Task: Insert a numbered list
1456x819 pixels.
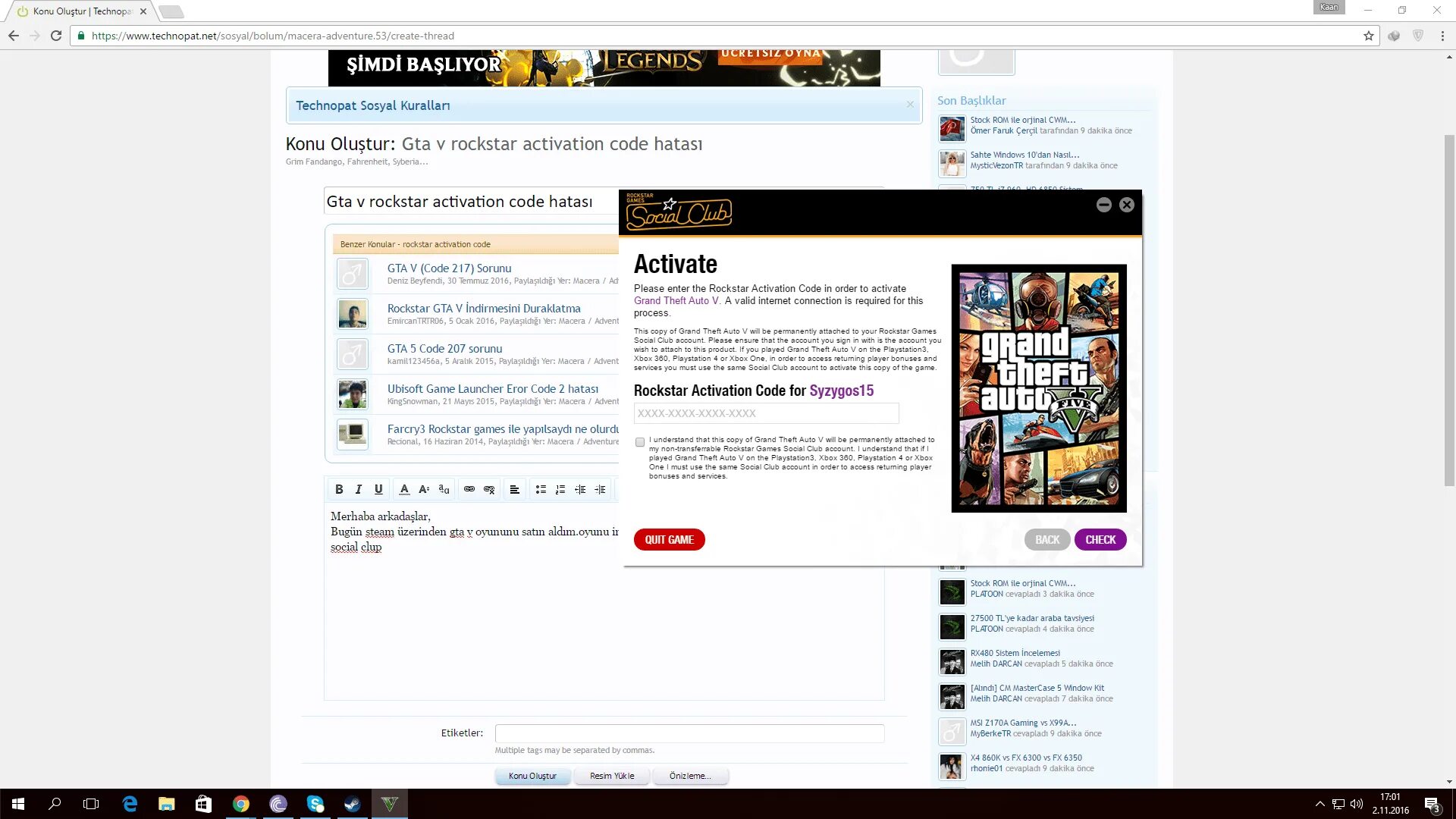Action: [x=560, y=489]
